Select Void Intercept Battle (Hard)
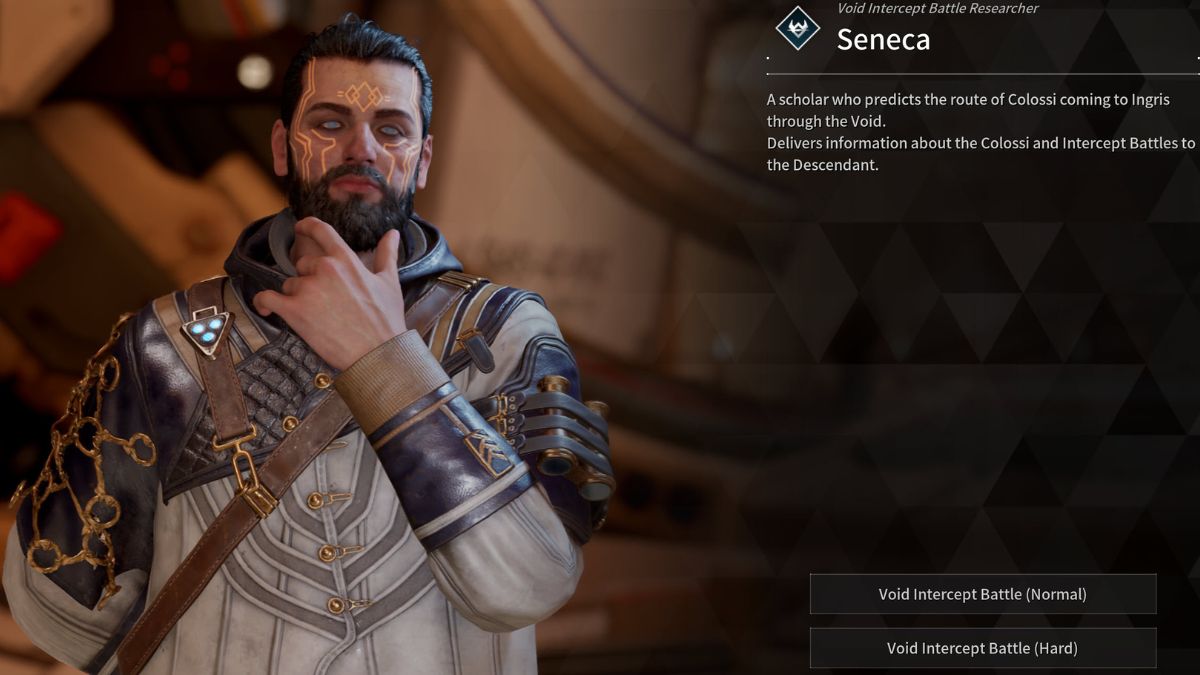 (x=983, y=648)
